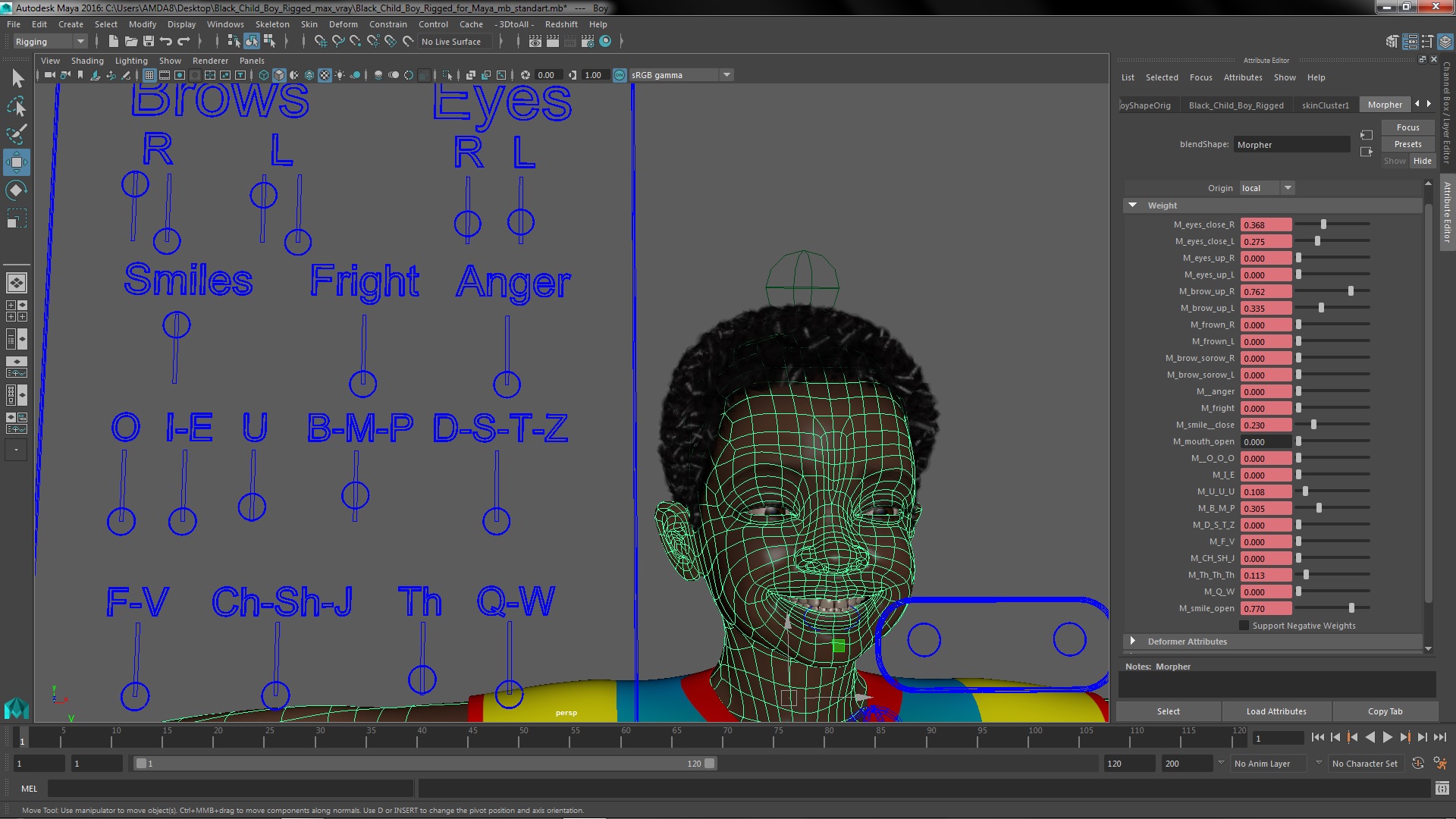Activate the Lasso select tool
The image size is (1456, 819).
pos(17,106)
